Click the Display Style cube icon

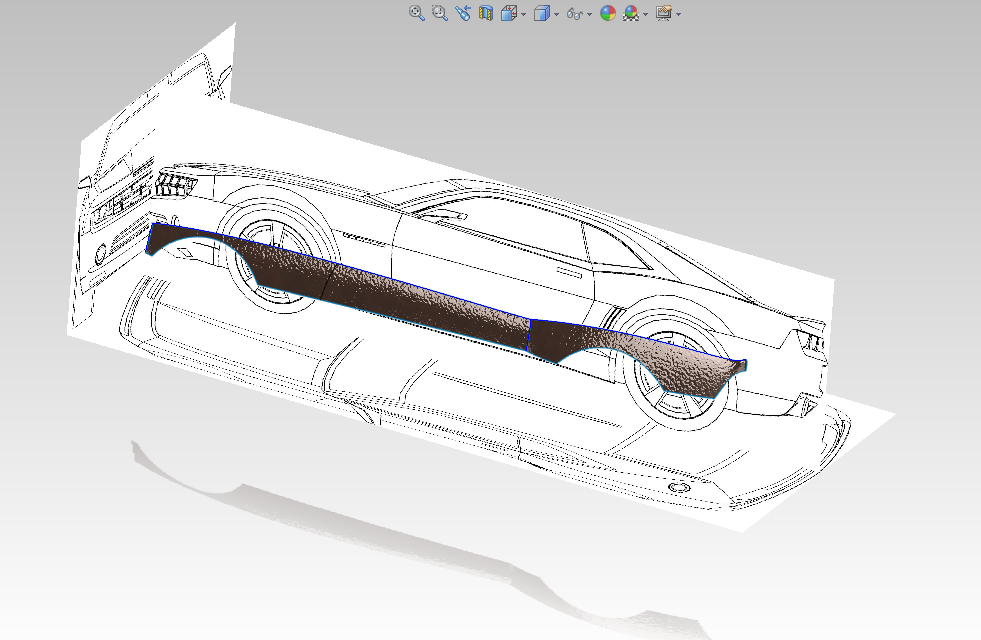pyautogui.click(x=541, y=14)
